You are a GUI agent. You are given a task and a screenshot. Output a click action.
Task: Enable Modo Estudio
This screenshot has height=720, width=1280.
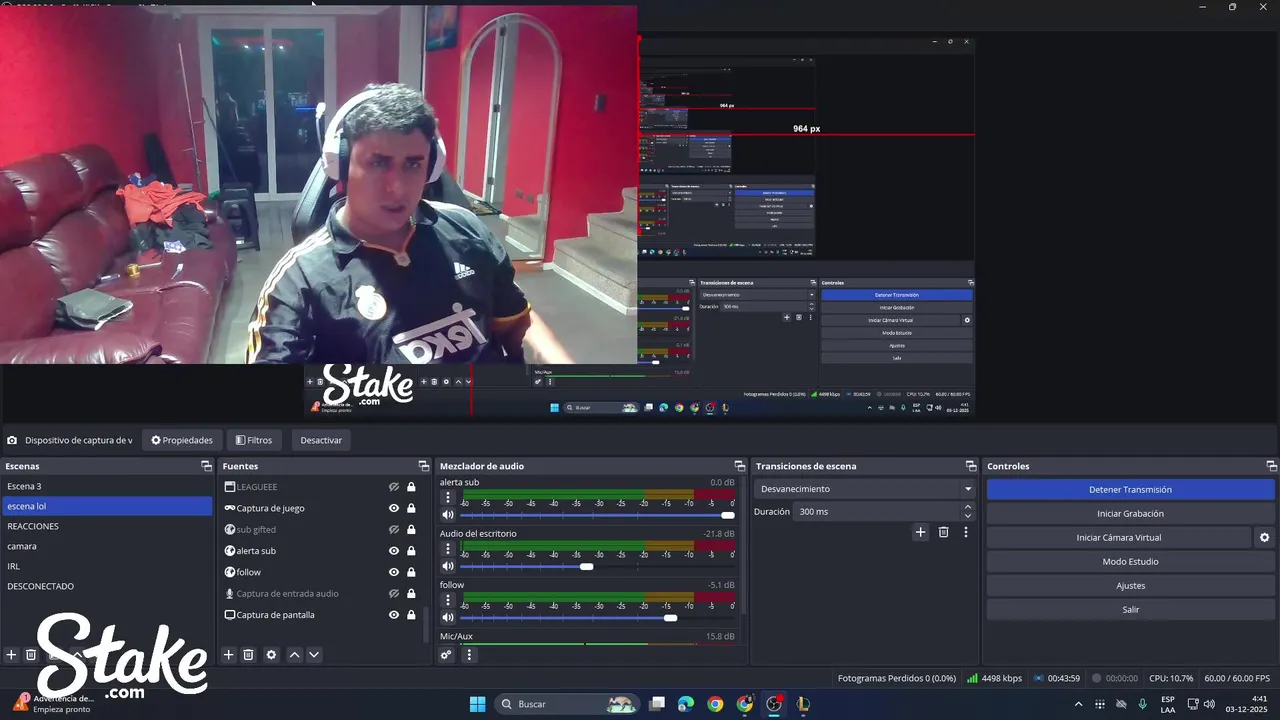pyautogui.click(x=1130, y=562)
